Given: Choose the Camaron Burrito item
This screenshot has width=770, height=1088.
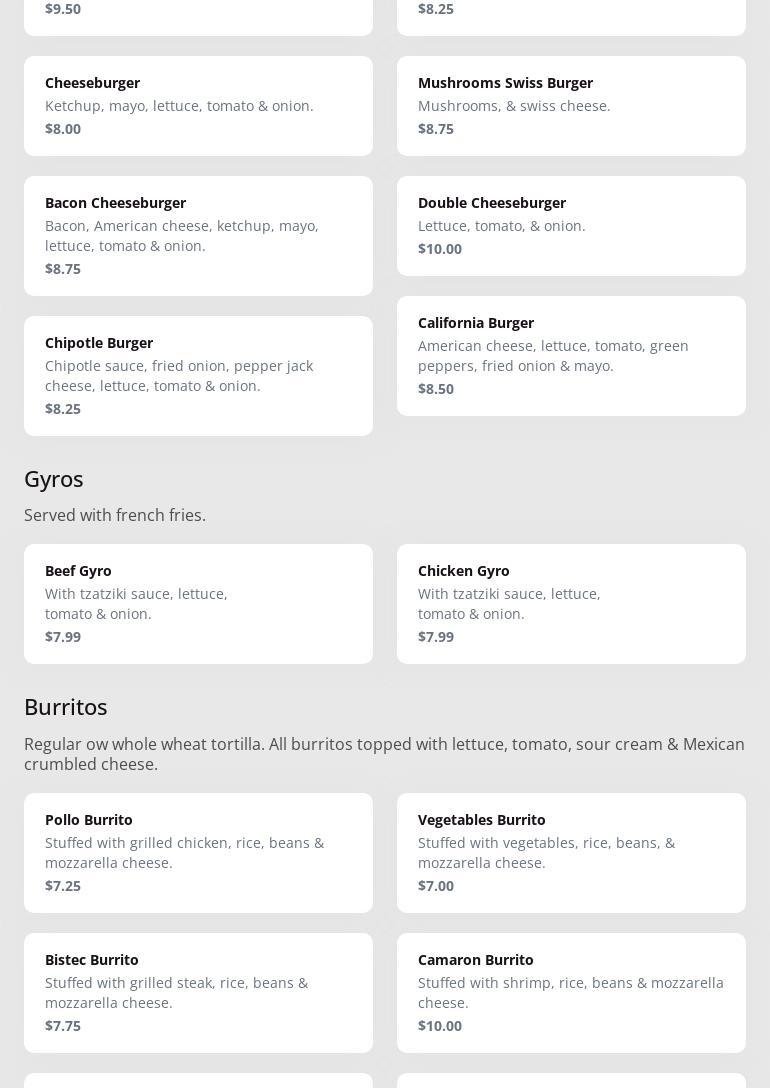Looking at the screenshot, I should pyautogui.click(x=571, y=992).
